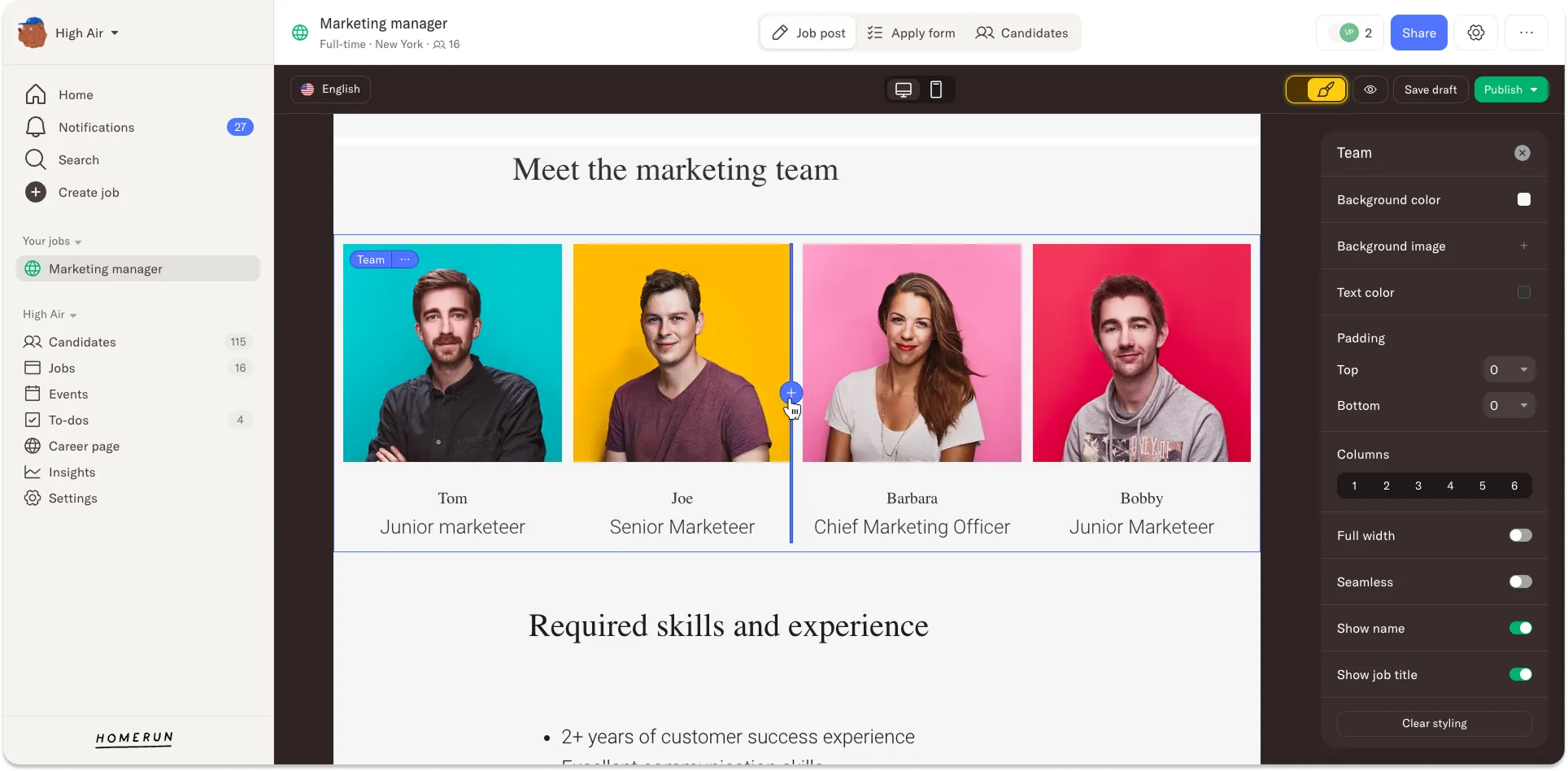Add a Background image with plus icon
The width and height of the screenshot is (1568, 771).
pos(1523,246)
